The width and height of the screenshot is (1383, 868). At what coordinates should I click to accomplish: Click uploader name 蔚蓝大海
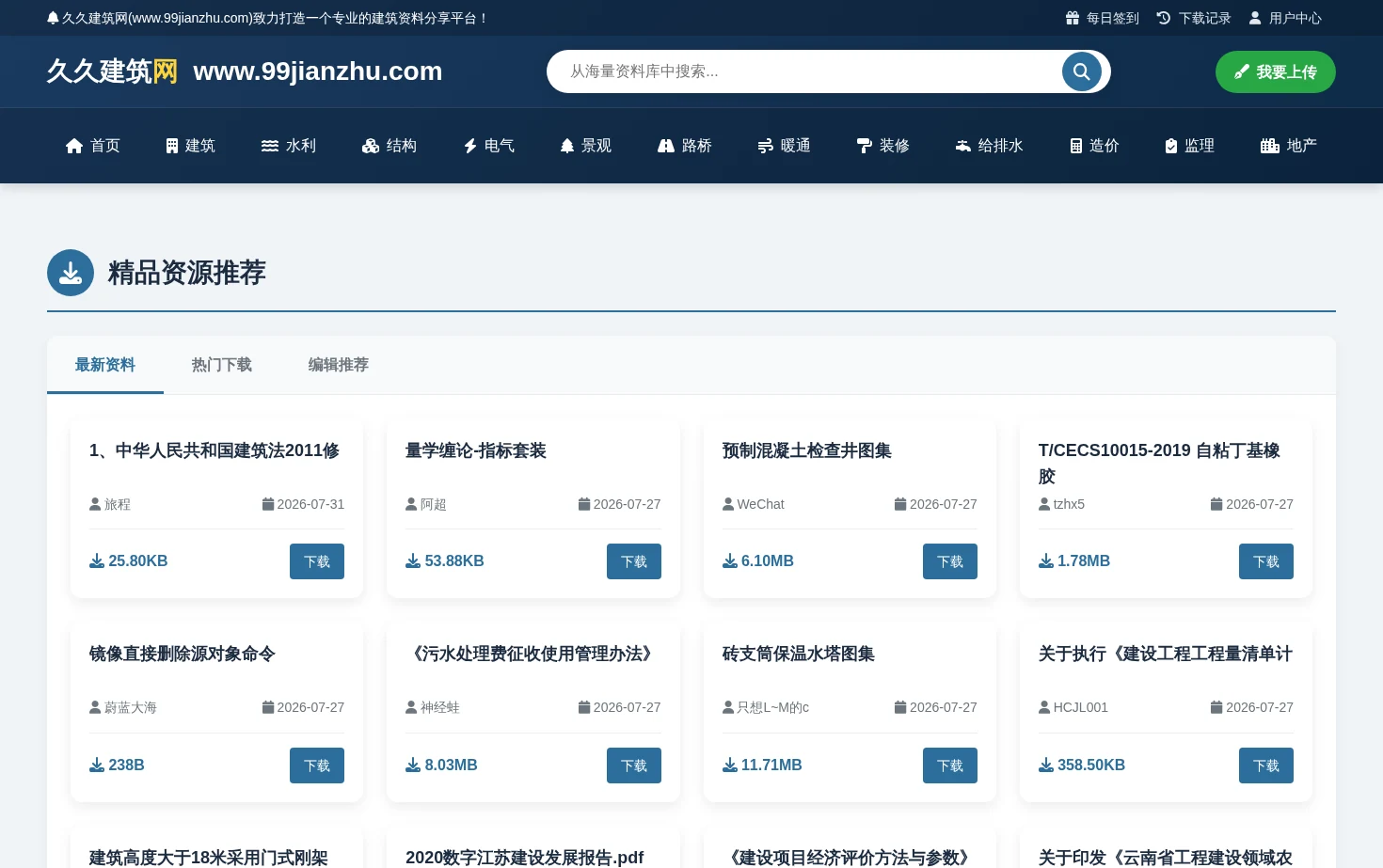[131, 708]
